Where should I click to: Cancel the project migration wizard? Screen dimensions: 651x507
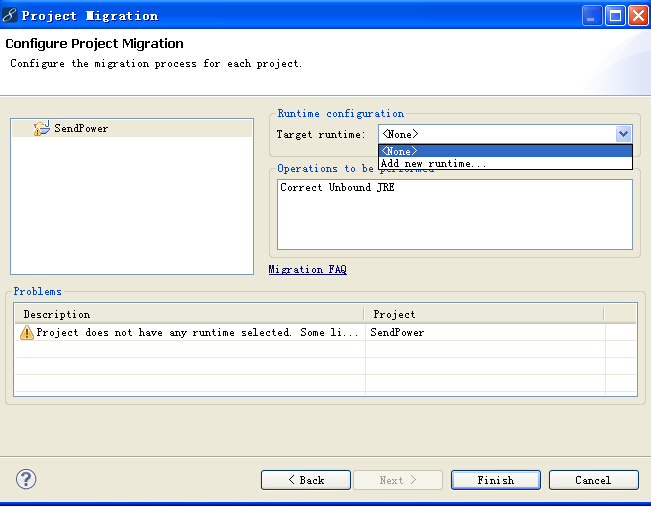(593, 480)
